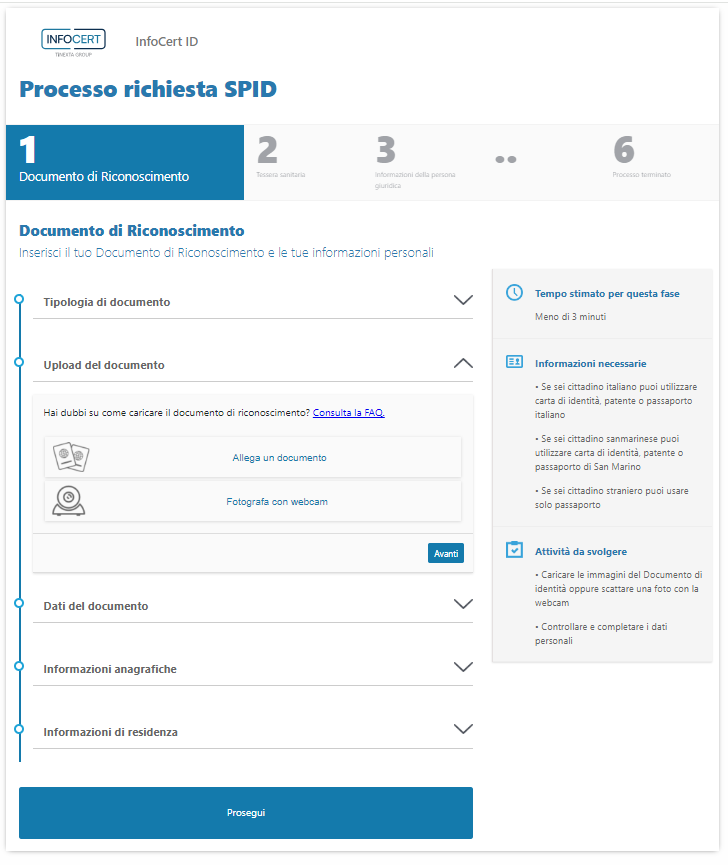This screenshot has height=865, width=728.
Task: Click the InfoCert logo
Action: pyautogui.click(x=73, y=42)
